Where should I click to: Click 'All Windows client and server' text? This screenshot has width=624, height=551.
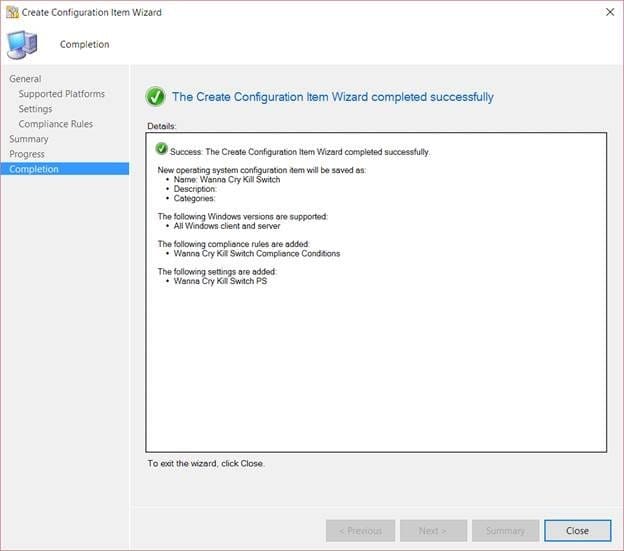227,226
